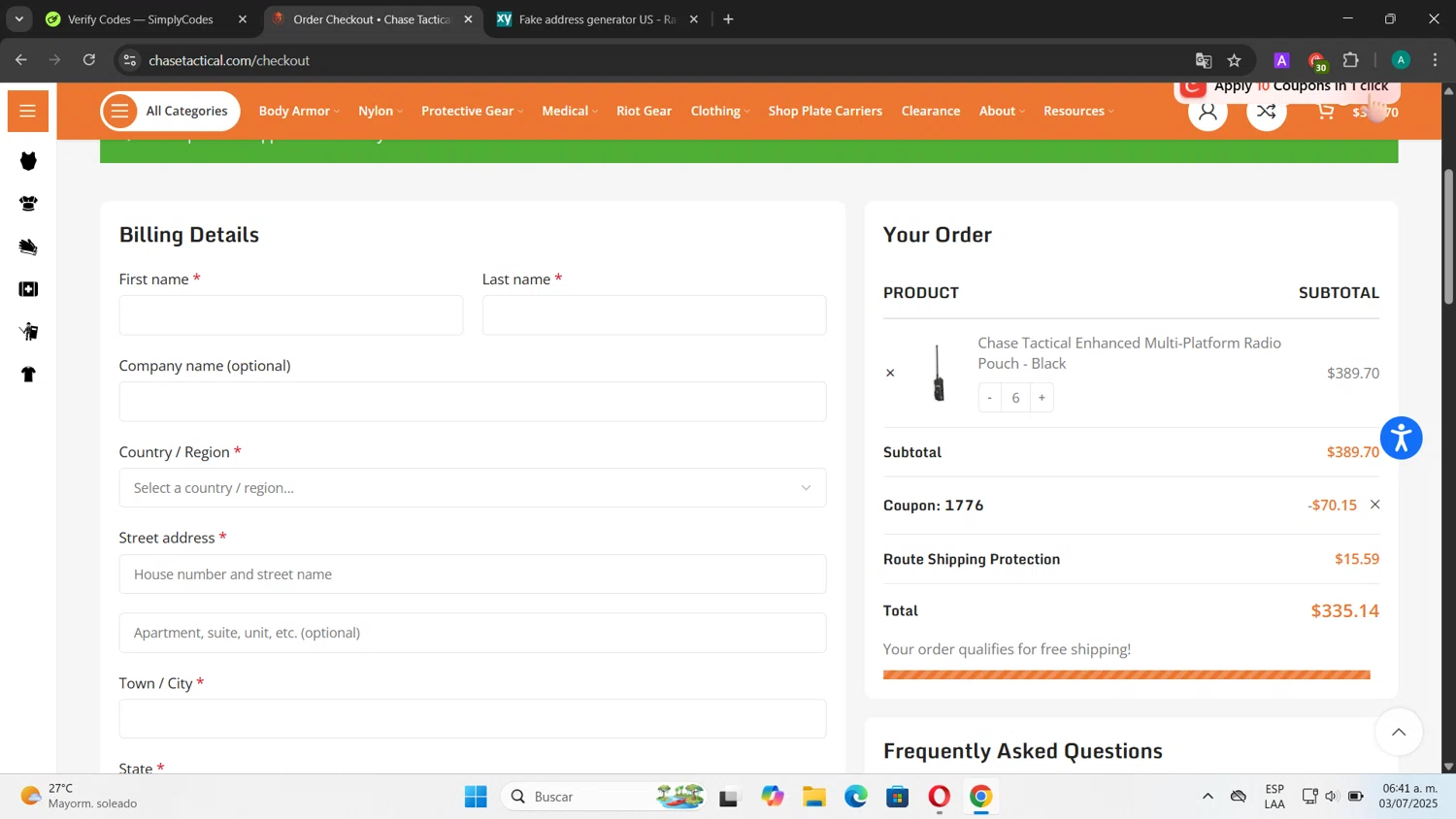Click the free shipping progress bar

[x=1126, y=674]
